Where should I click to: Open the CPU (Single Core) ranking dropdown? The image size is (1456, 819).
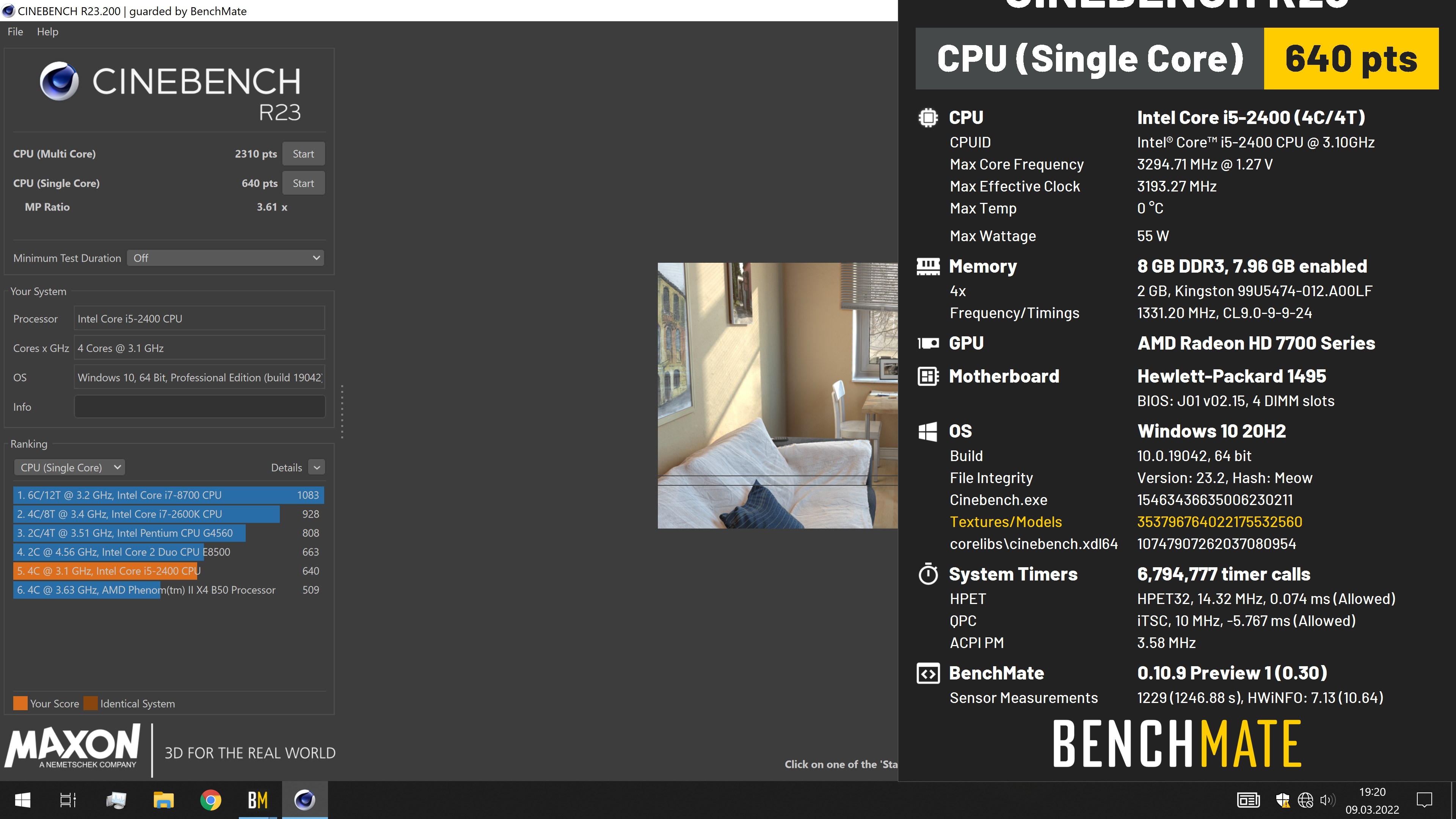click(x=69, y=467)
